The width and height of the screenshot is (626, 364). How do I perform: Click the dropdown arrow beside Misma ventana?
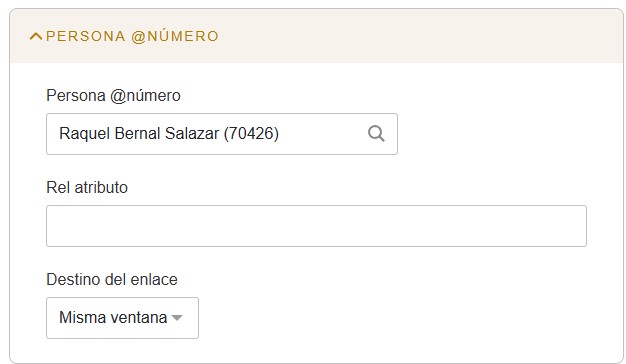pyautogui.click(x=176, y=318)
